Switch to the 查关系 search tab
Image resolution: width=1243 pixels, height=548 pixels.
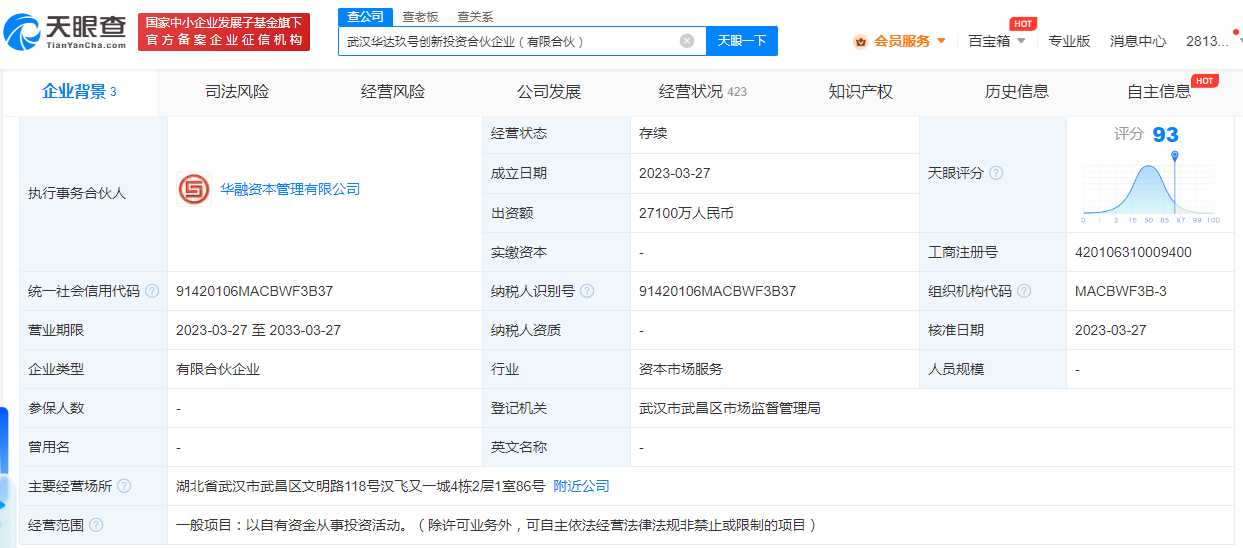(475, 17)
